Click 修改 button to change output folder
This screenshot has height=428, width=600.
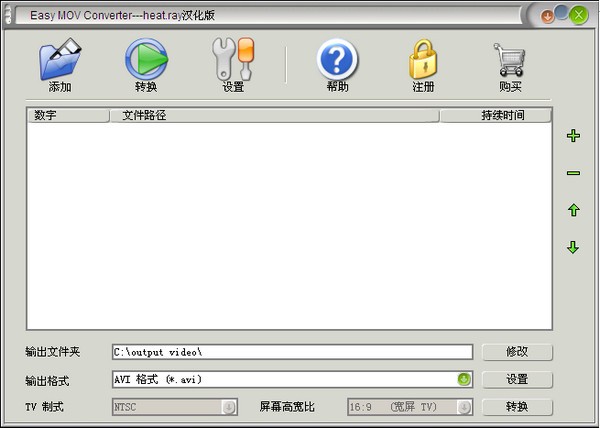tap(517, 352)
